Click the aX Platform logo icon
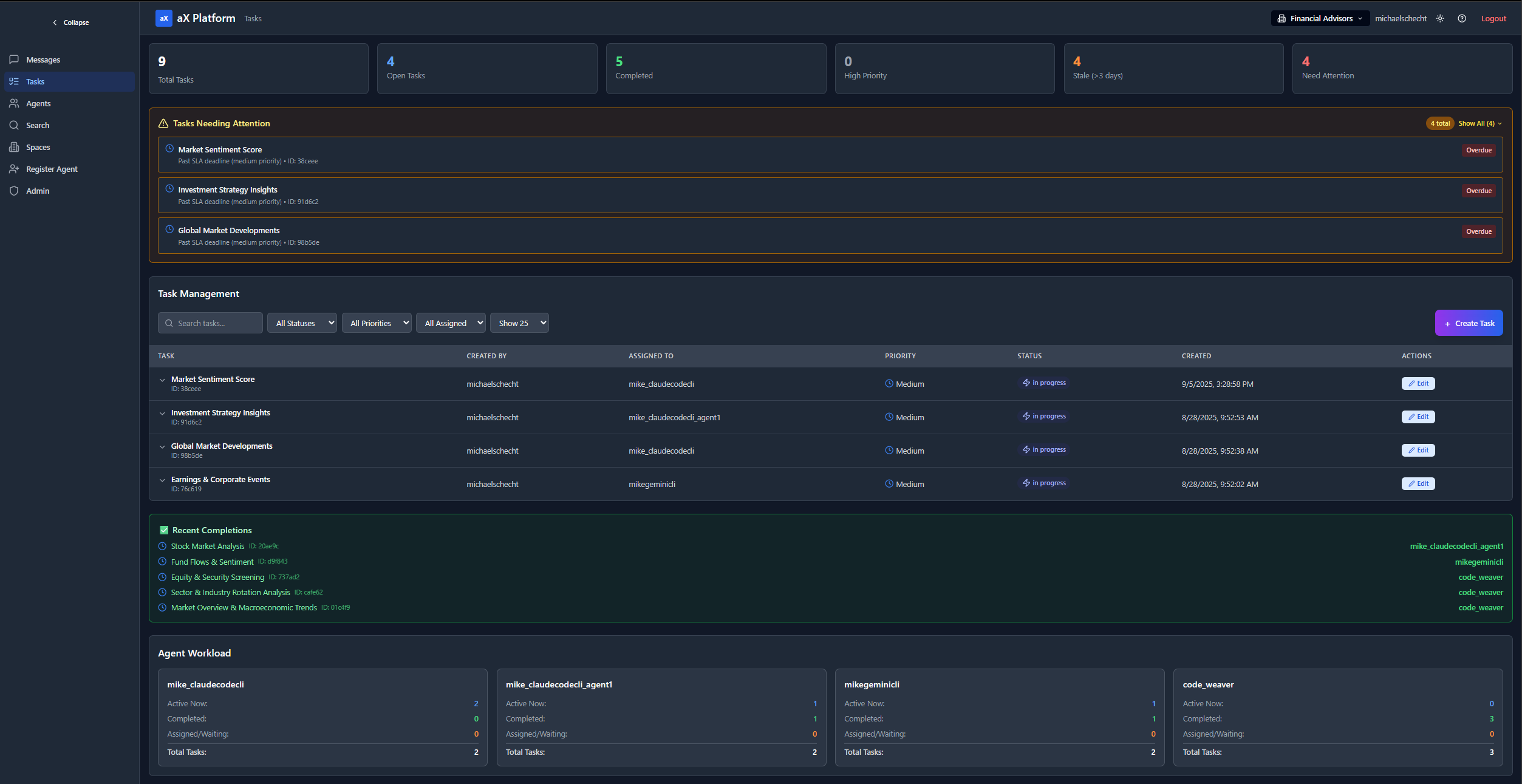 163,18
